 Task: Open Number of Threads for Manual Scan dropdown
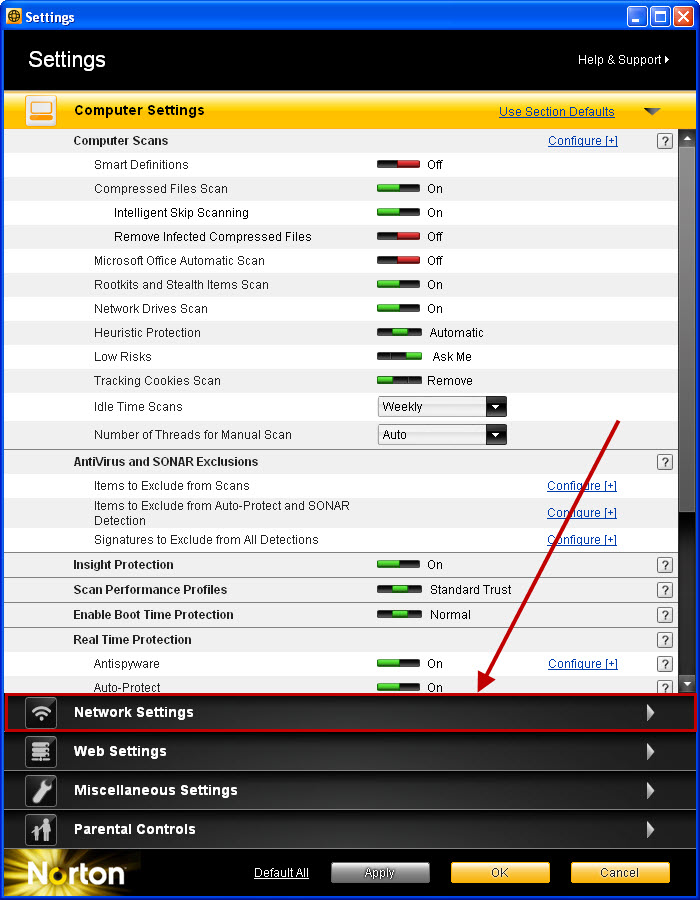pos(442,435)
